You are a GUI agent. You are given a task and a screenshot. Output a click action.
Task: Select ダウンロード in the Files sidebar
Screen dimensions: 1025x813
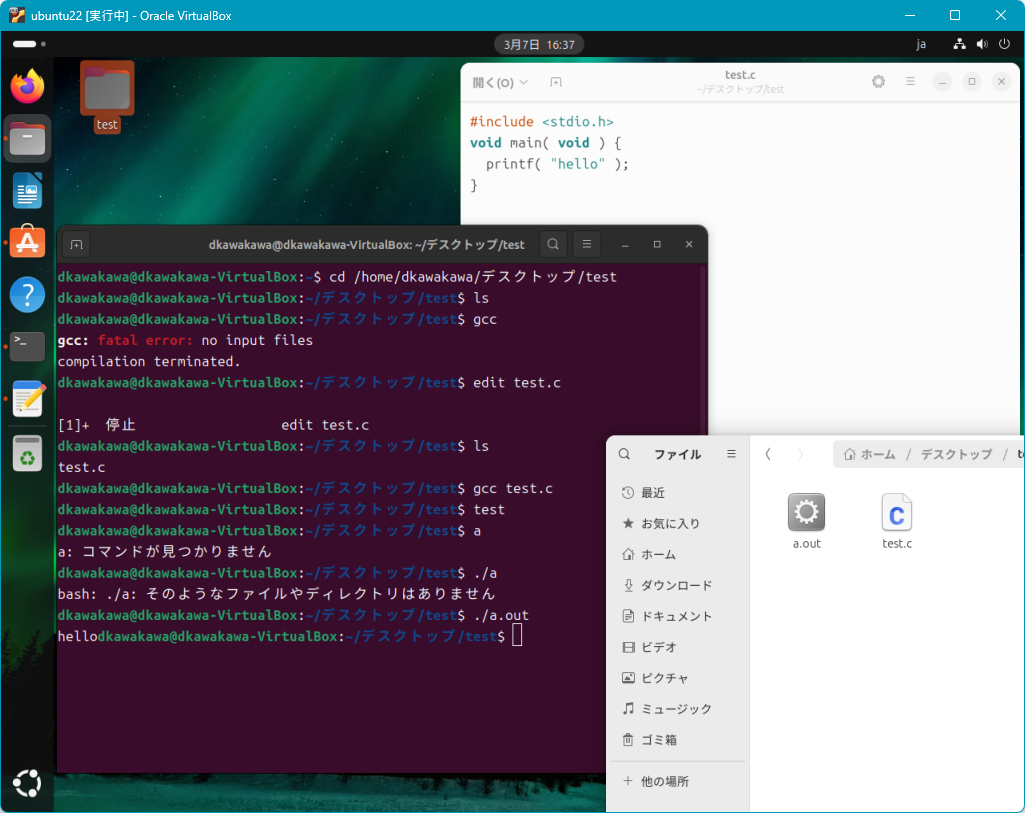click(x=676, y=586)
